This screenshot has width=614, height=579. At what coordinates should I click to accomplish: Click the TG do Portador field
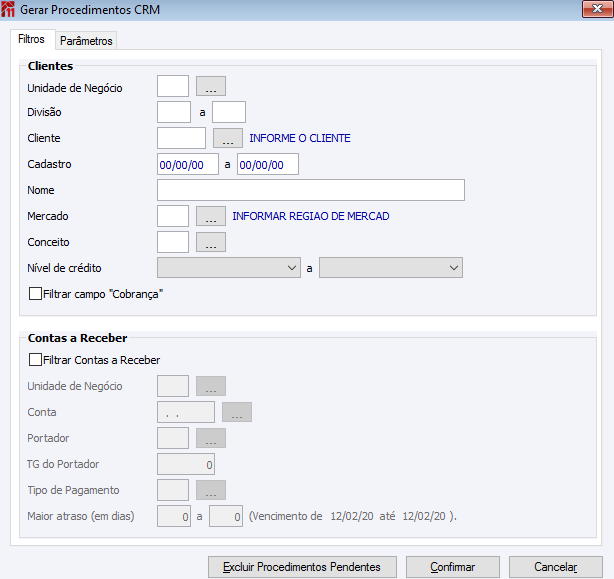coord(186,464)
